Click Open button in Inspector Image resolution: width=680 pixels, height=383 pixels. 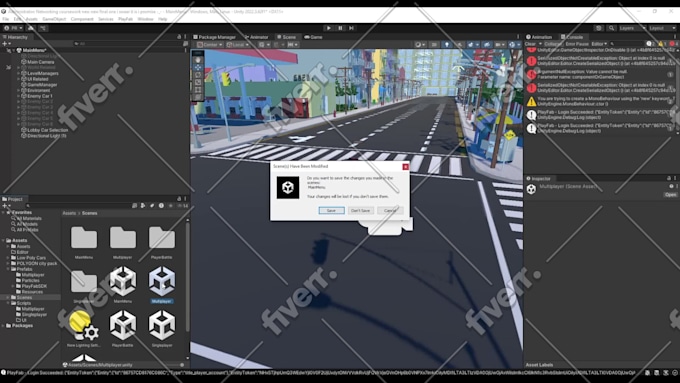coord(670,195)
